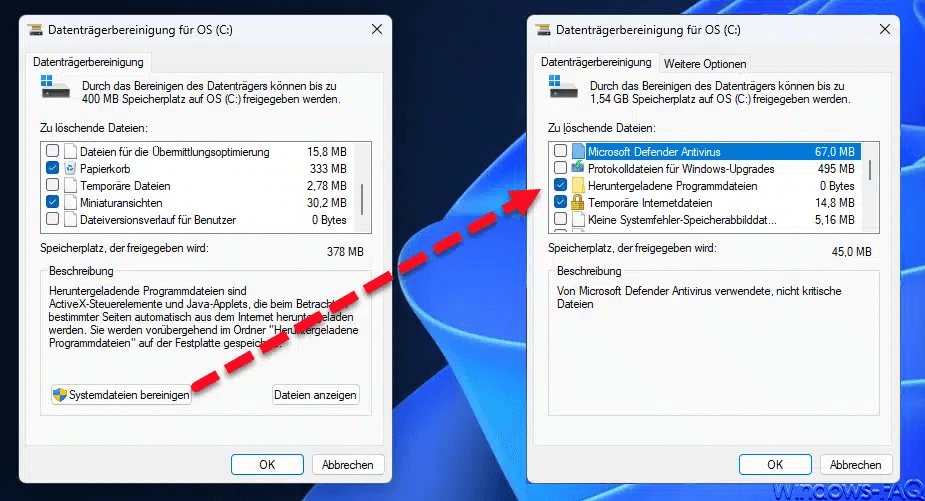Untick the Temporäre Internetdateien checkbox
Image resolution: width=925 pixels, height=501 pixels.
[560, 202]
